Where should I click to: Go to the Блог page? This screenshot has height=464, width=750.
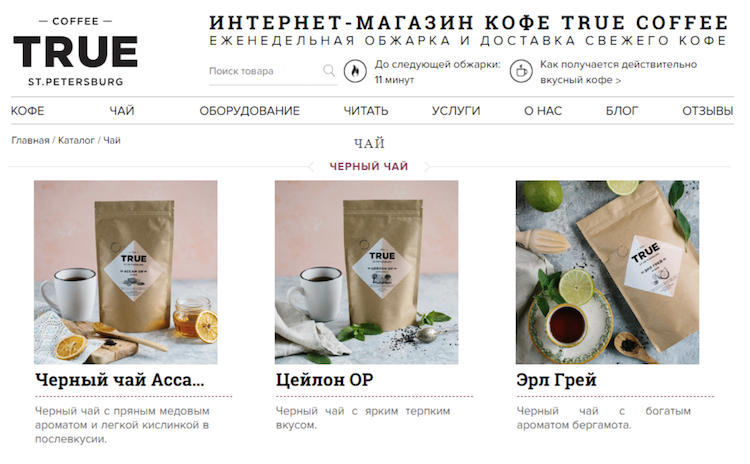[622, 111]
